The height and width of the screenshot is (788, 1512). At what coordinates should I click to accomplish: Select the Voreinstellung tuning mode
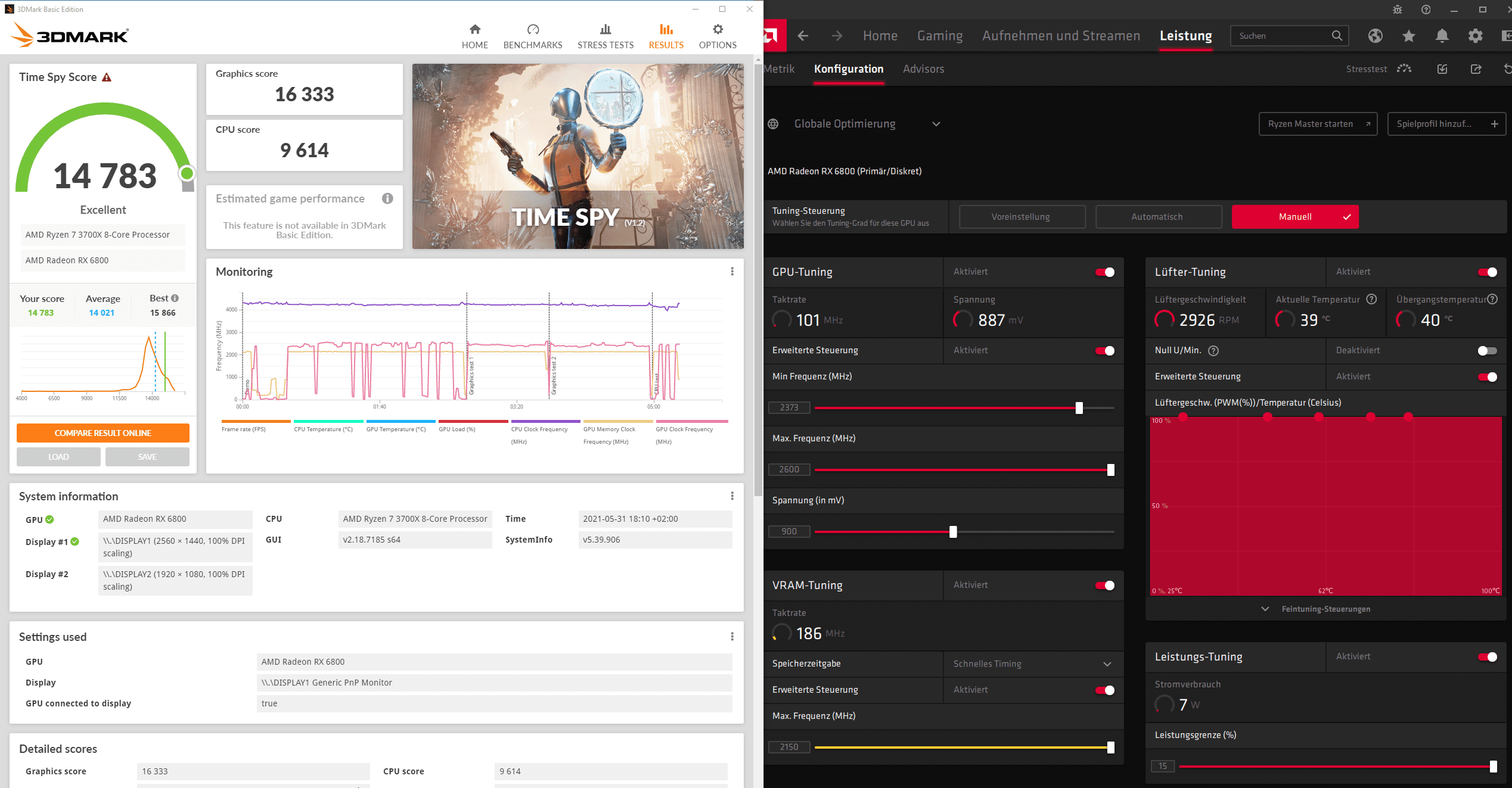coord(1022,217)
